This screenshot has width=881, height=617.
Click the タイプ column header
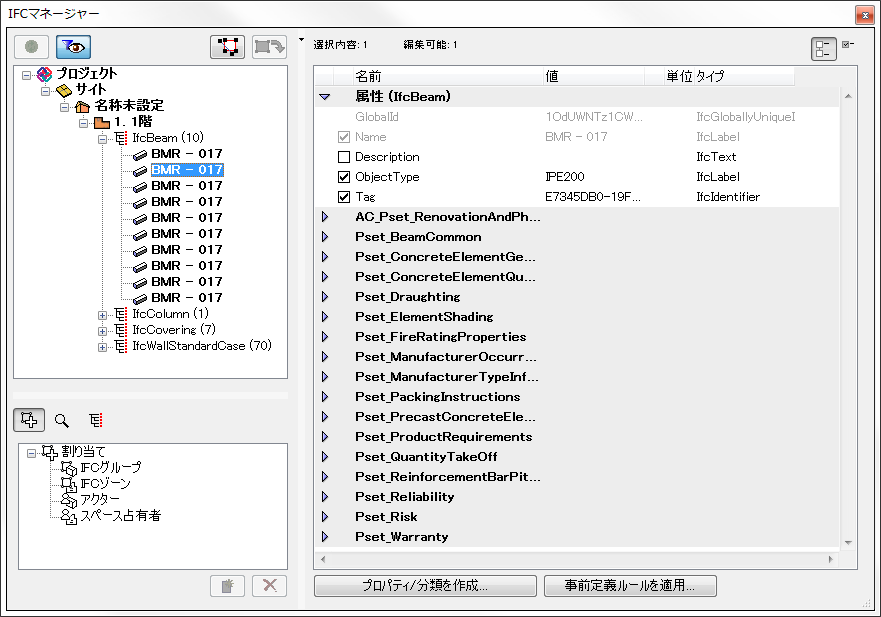tap(744, 76)
